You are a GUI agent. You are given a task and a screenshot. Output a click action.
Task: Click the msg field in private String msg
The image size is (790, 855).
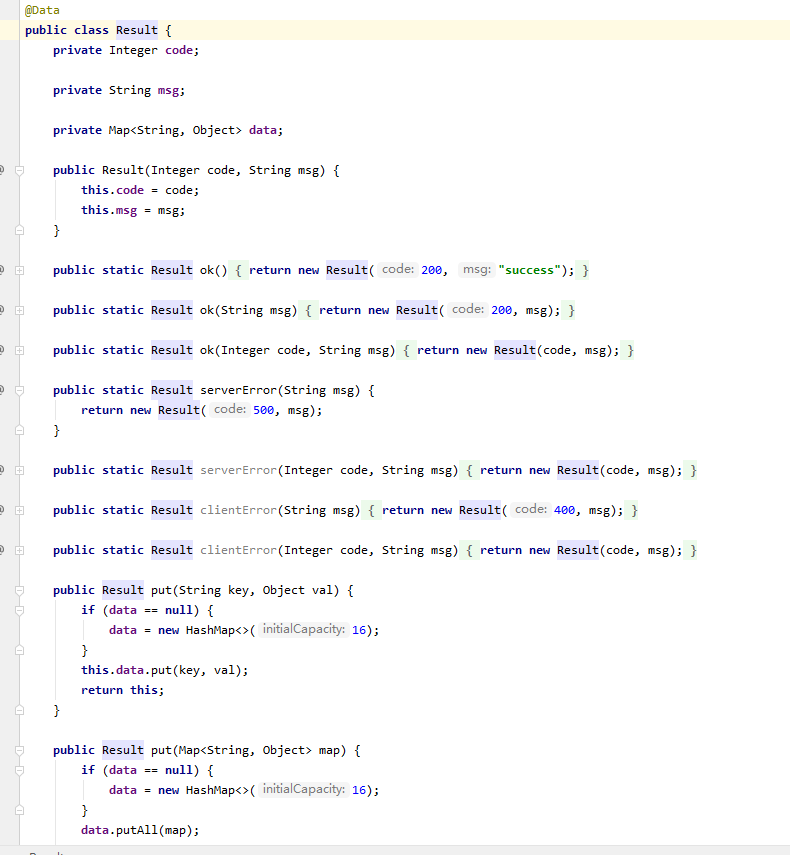pyautogui.click(x=168, y=90)
